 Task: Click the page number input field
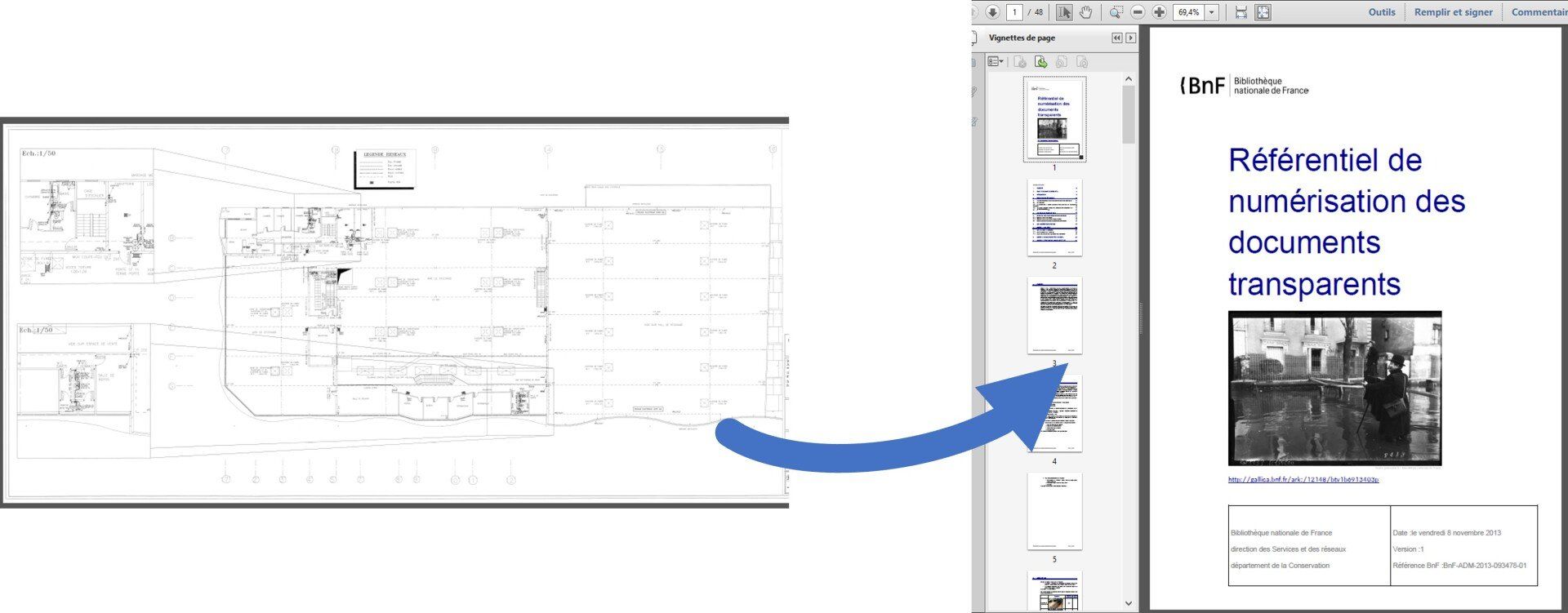[1015, 12]
